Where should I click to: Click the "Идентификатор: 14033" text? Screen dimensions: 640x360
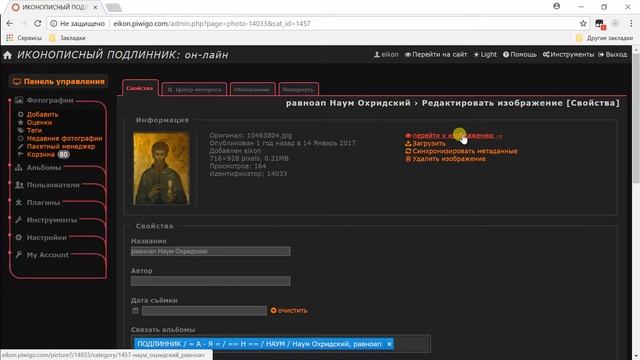(248, 174)
